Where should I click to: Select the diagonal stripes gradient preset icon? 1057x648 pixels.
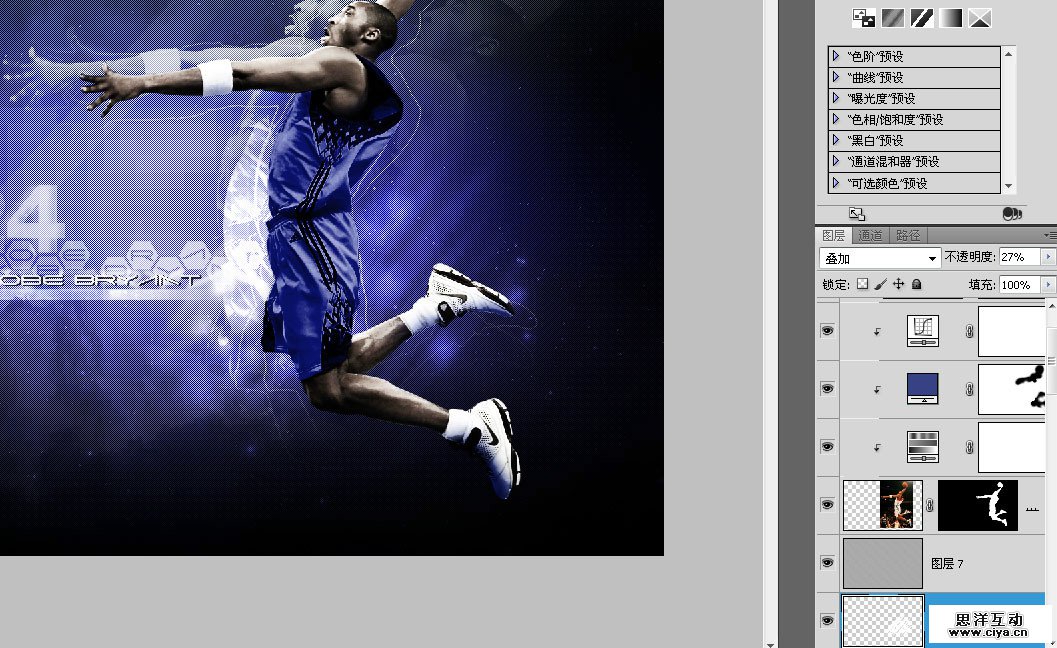(x=921, y=17)
